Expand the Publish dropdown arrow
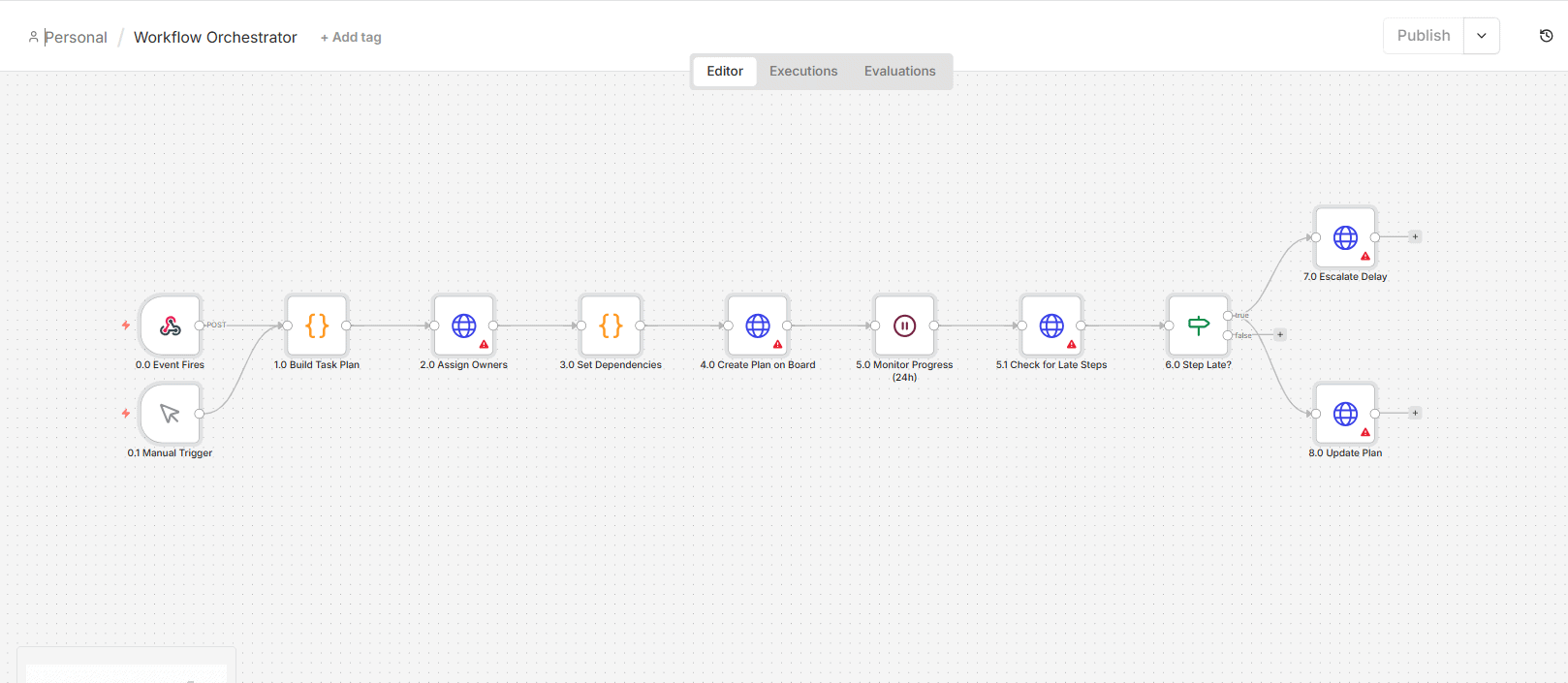1568x683 pixels. point(1482,36)
